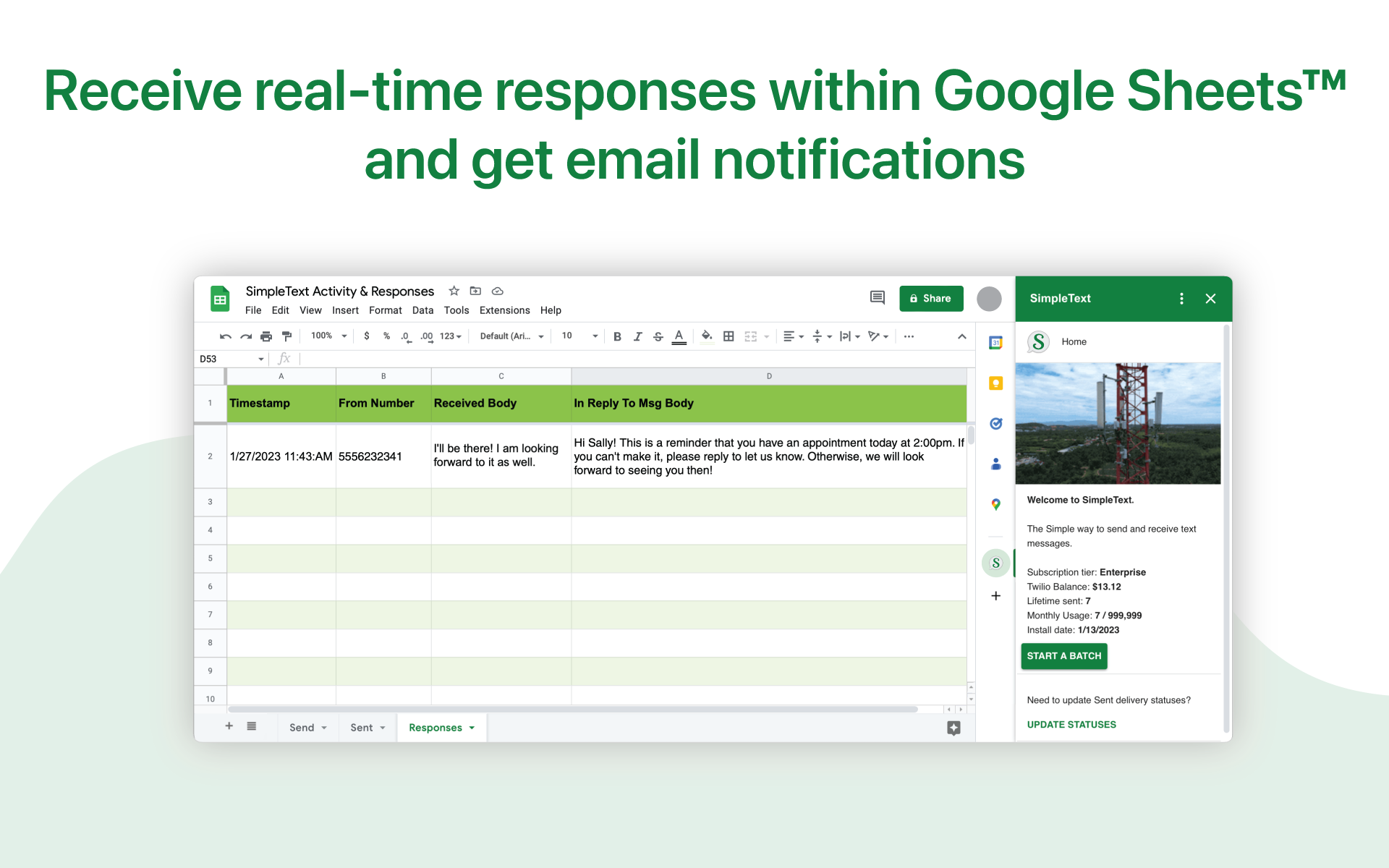Viewport: 1389px width, 868px height.
Task: Open Google Maps side panel icon
Action: pos(995,504)
